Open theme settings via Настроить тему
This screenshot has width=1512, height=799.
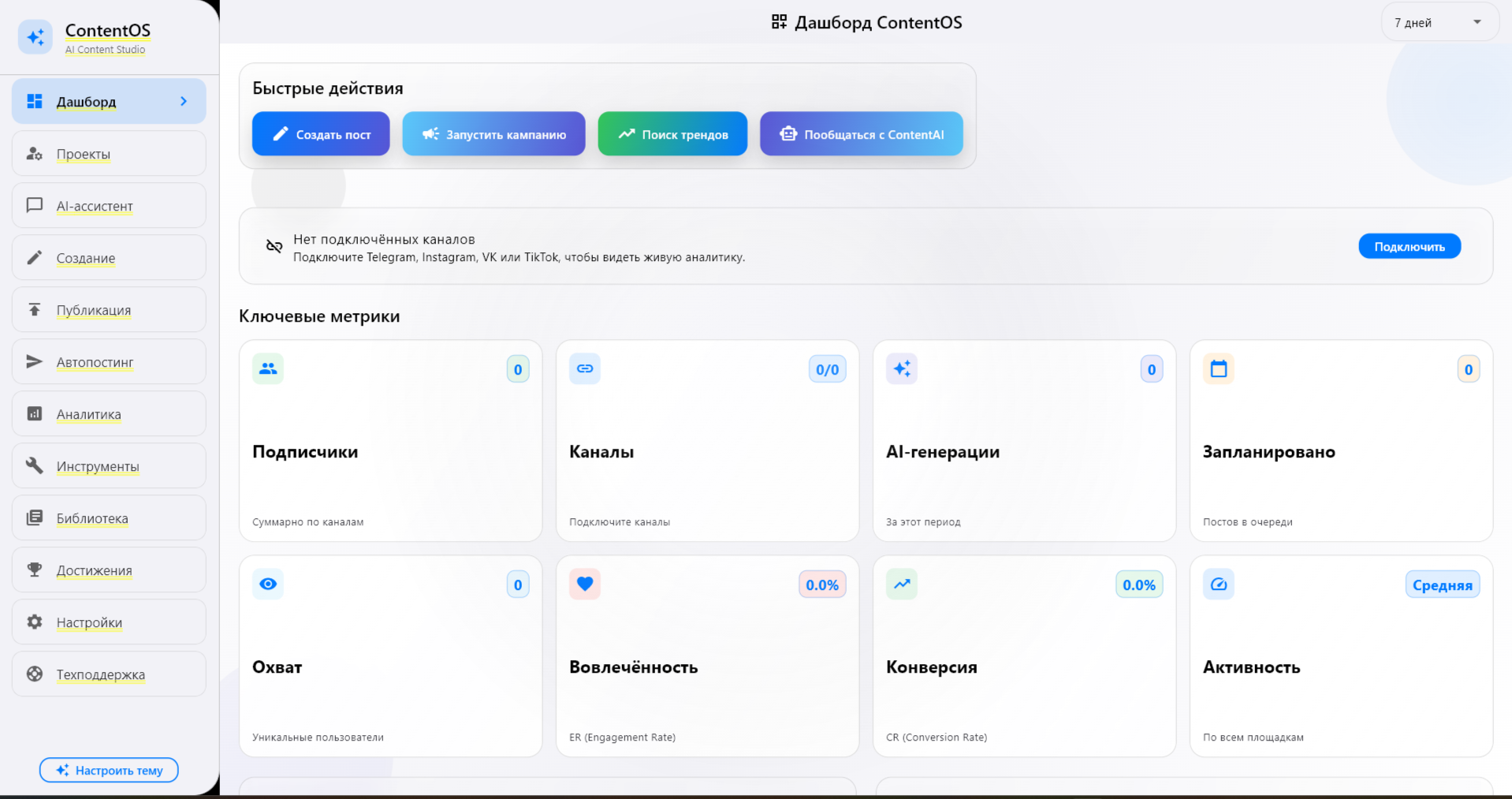pyautogui.click(x=108, y=770)
